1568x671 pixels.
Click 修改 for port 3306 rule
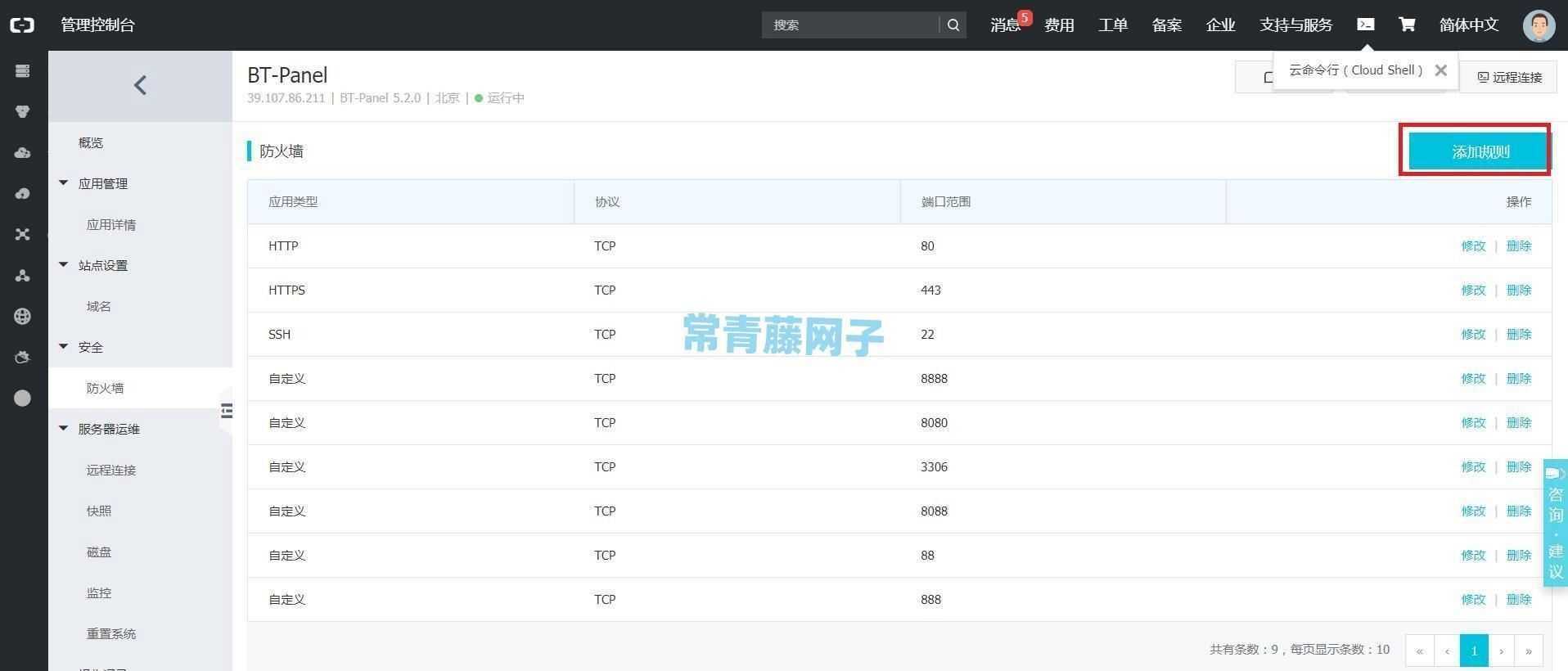coord(1473,466)
